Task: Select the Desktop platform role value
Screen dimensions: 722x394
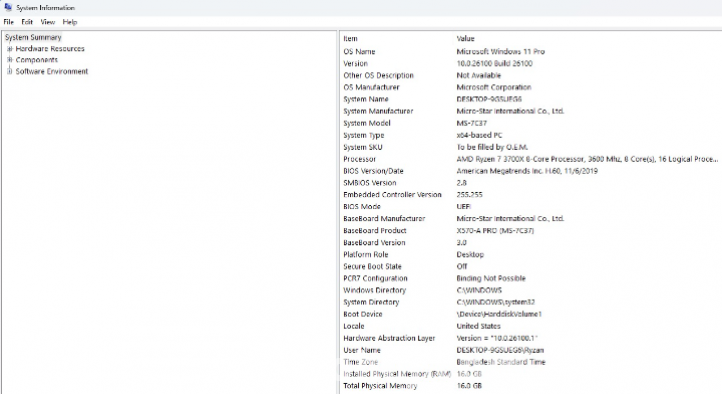Action: (x=470, y=255)
